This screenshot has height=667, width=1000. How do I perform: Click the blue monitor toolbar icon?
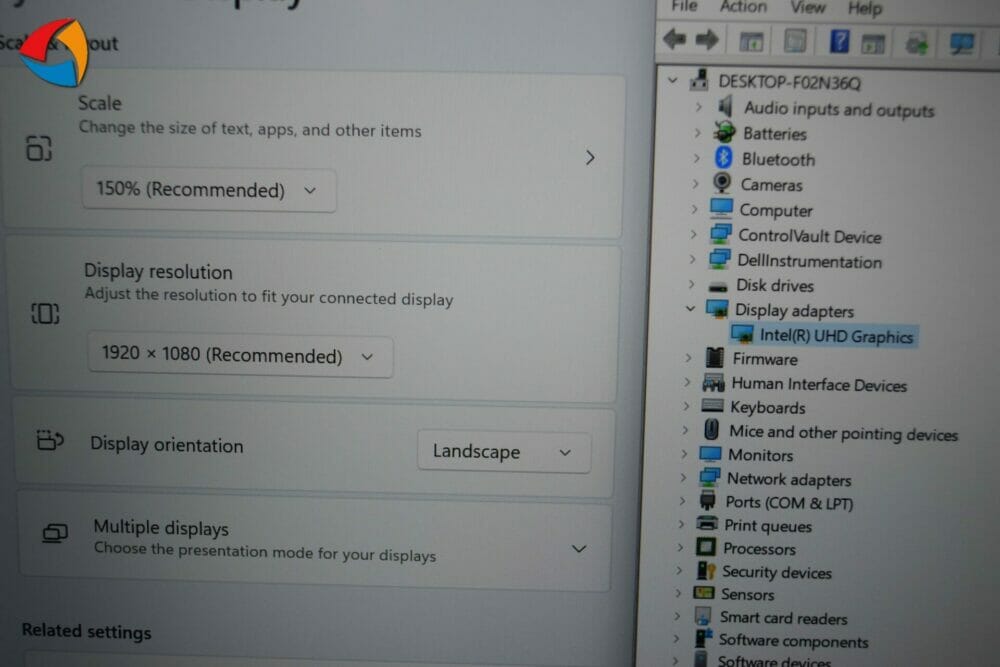pyautogui.click(x=961, y=45)
